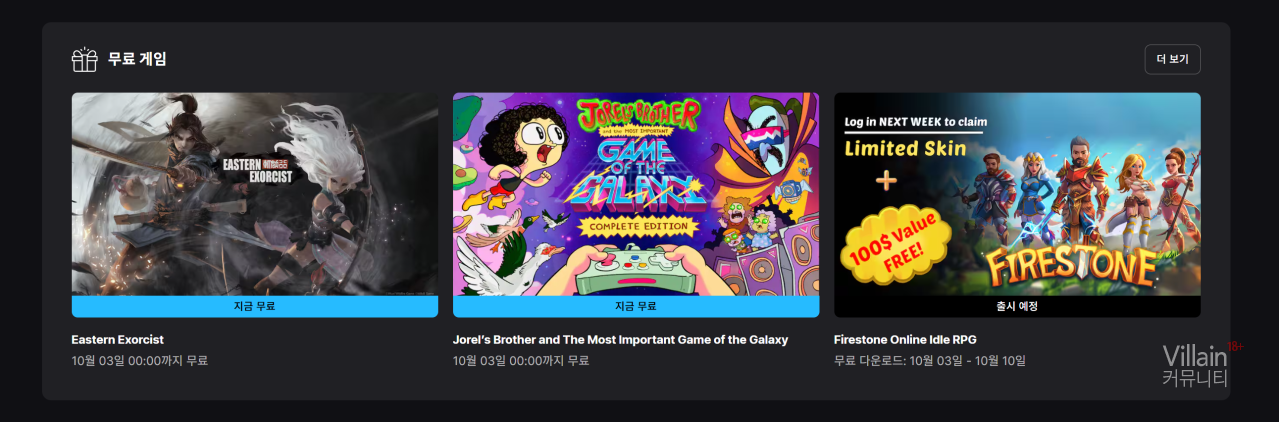
Task: Click the 더 보기 button
Action: [x=1172, y=59]
